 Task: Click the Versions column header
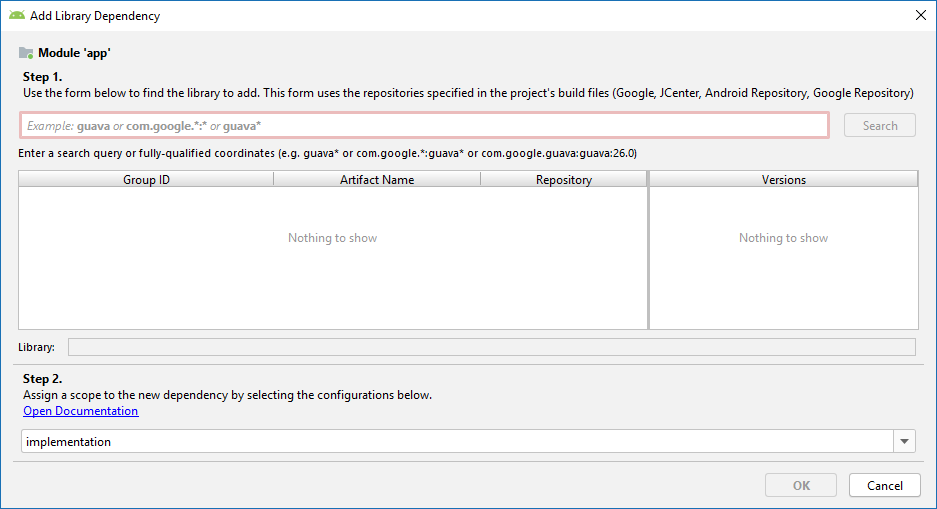[x=783, y=179]
